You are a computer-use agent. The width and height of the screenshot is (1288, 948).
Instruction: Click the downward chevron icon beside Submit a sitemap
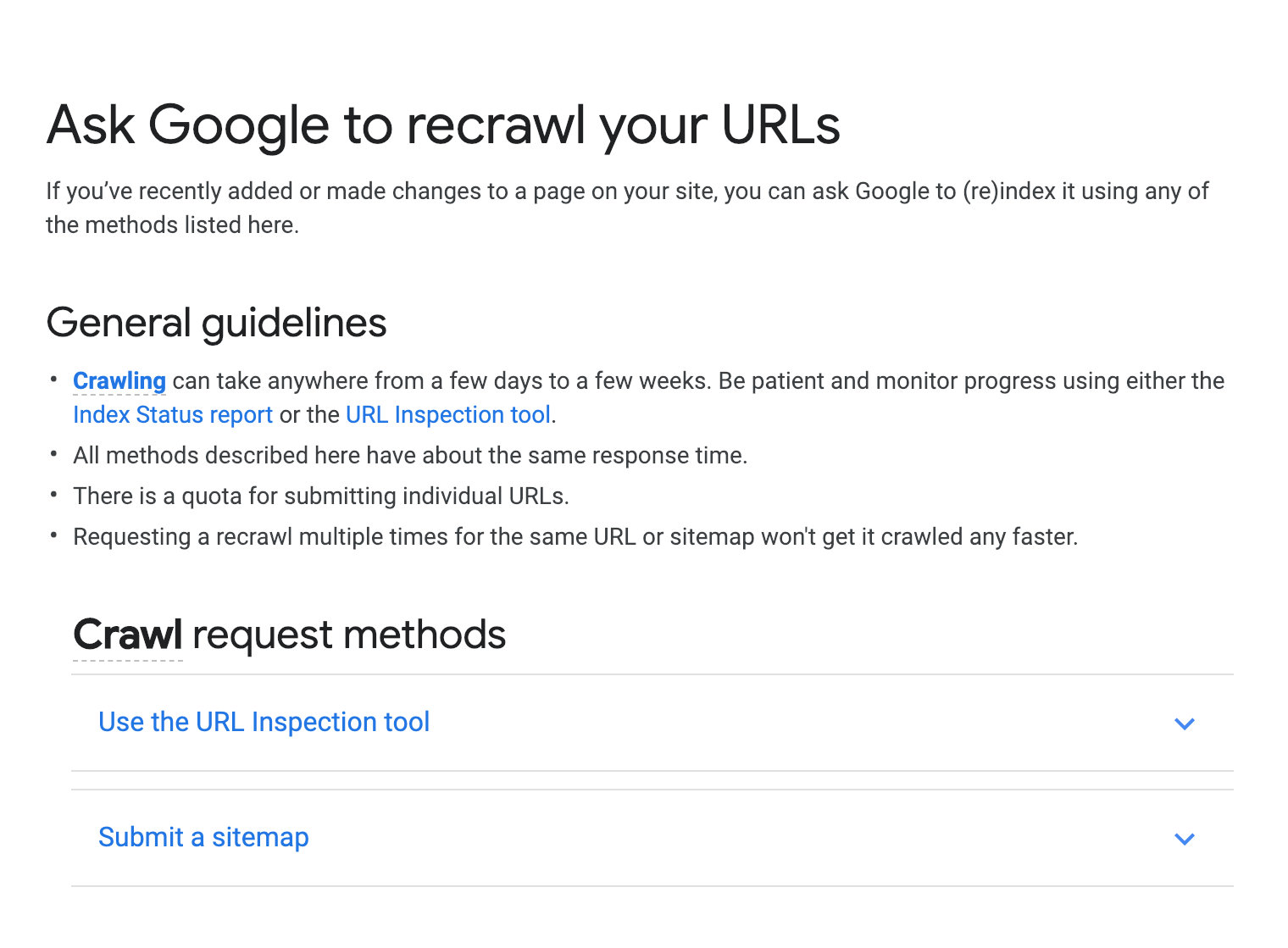click(x=1185, y=840)
